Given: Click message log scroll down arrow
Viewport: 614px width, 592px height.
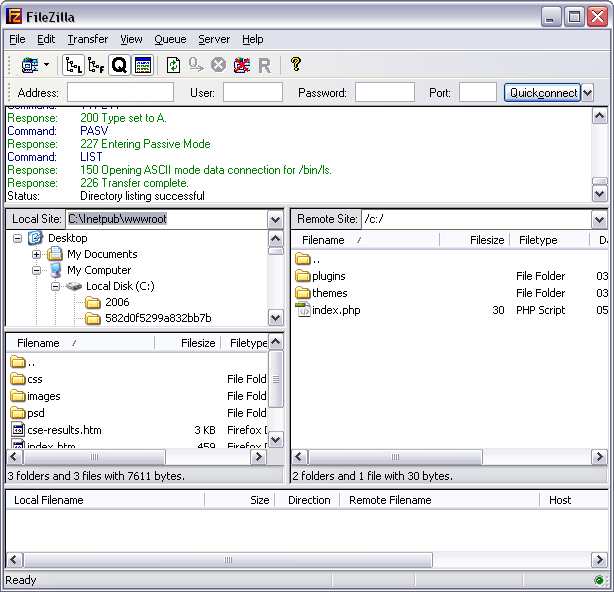Looking at the screenshot, I should [600, 193].
